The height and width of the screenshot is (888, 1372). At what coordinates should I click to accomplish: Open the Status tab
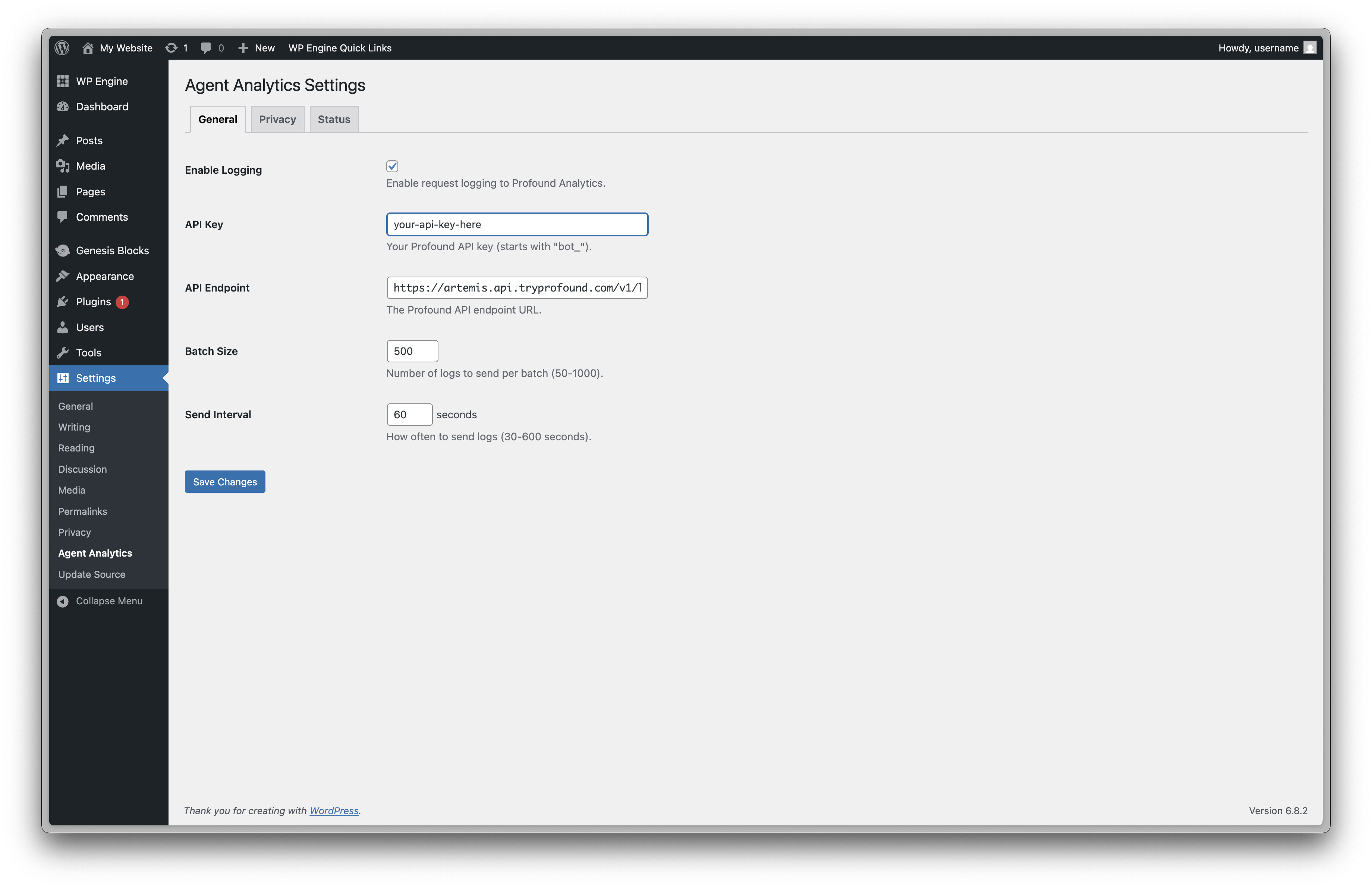333,119
